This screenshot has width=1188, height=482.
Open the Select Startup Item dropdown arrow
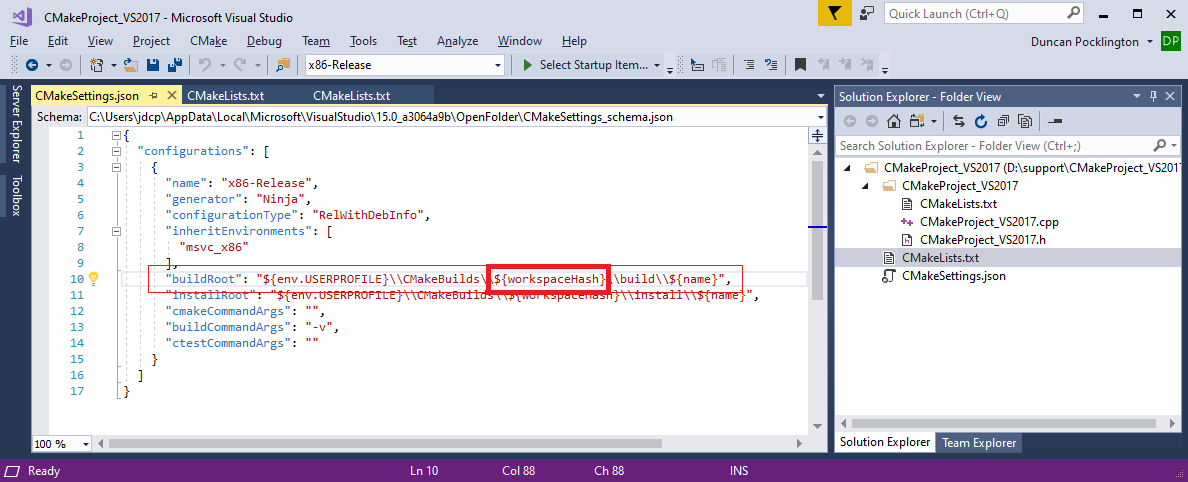(656, 65)
